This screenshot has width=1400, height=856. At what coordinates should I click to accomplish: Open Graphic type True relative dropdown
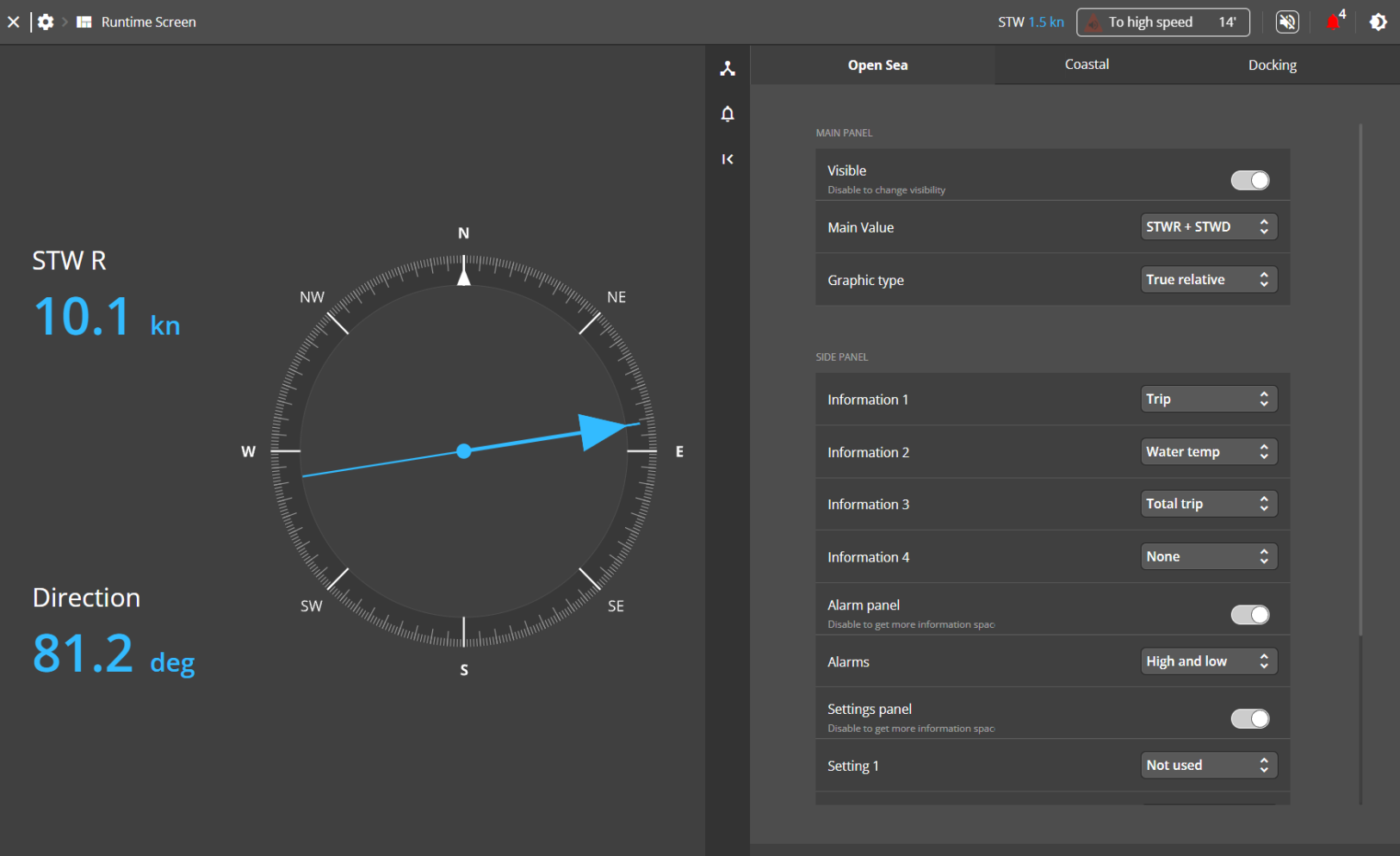click(1209, 280)
